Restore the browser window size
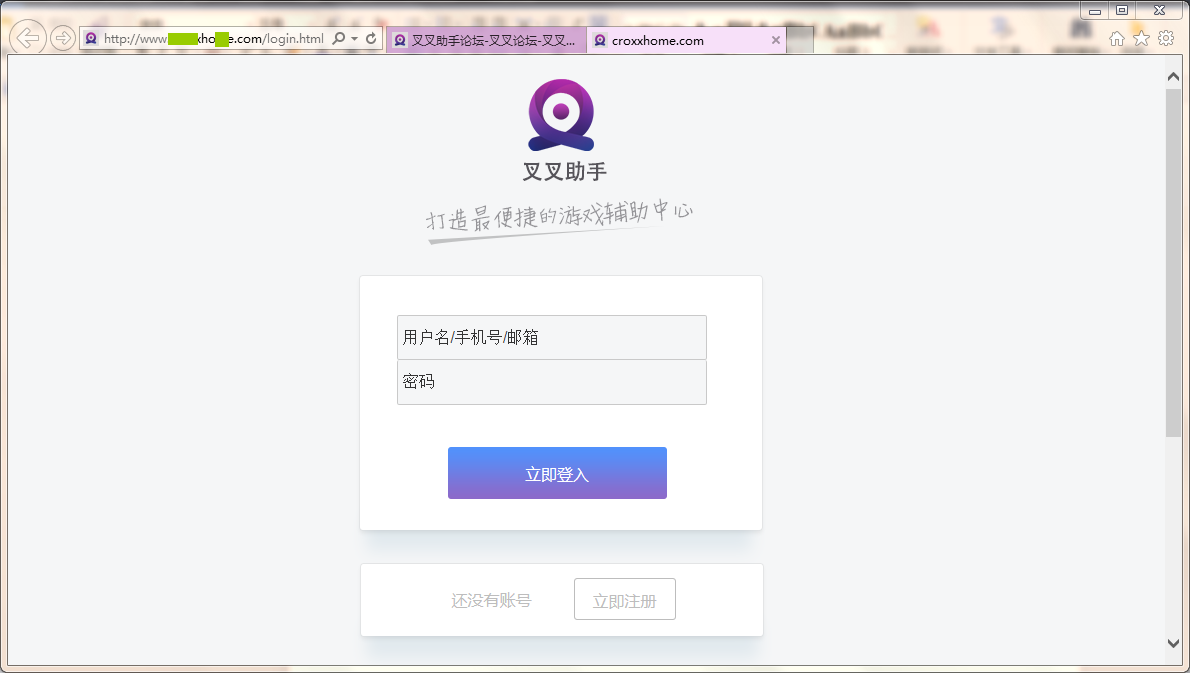 (1122, 10)
